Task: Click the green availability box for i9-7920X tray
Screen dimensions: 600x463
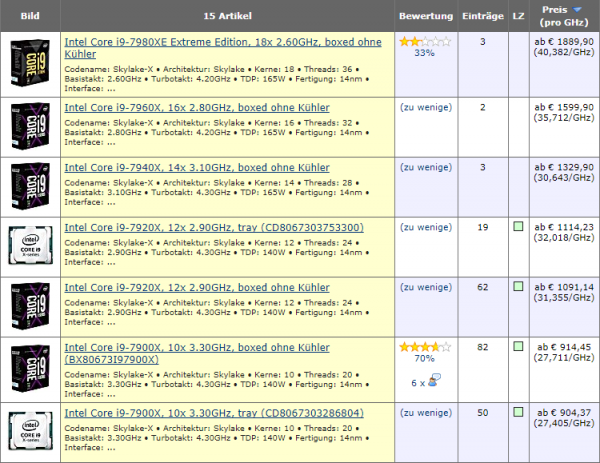Action: [518, 228]
